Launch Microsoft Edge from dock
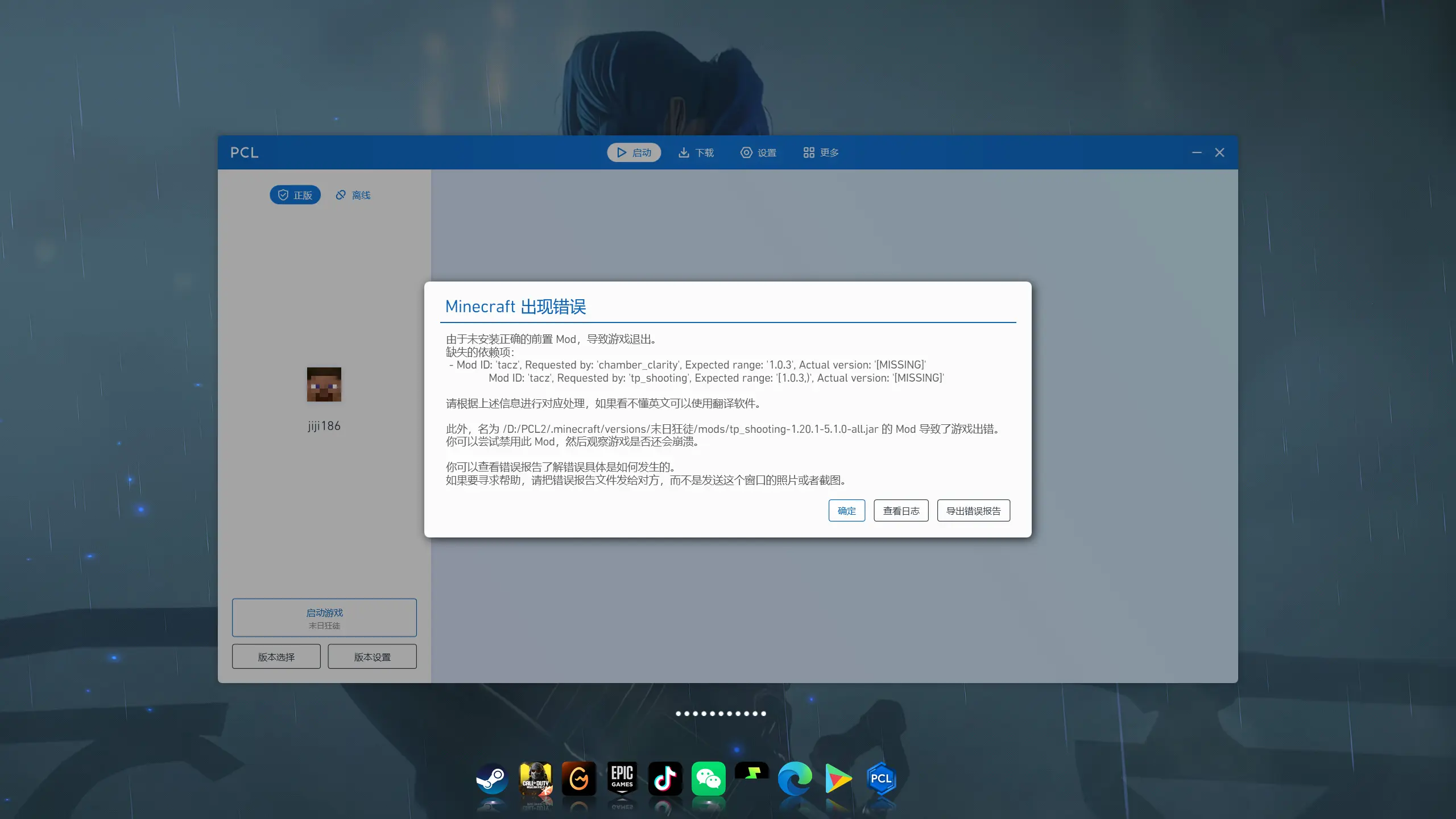This screenshot has width=1456, height=819. pyautogui.click(x=795, y=778)
